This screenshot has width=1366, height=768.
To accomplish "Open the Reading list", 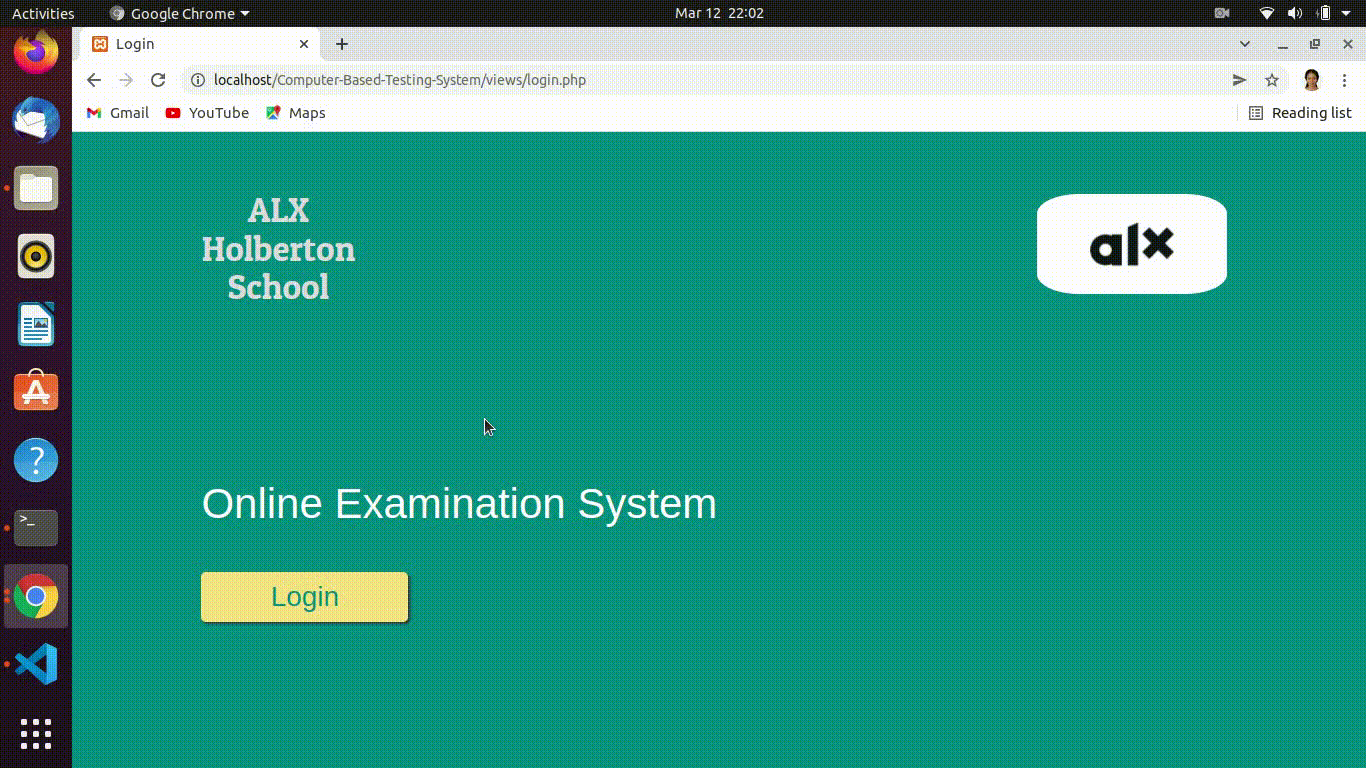I will tap(1300, 113).
